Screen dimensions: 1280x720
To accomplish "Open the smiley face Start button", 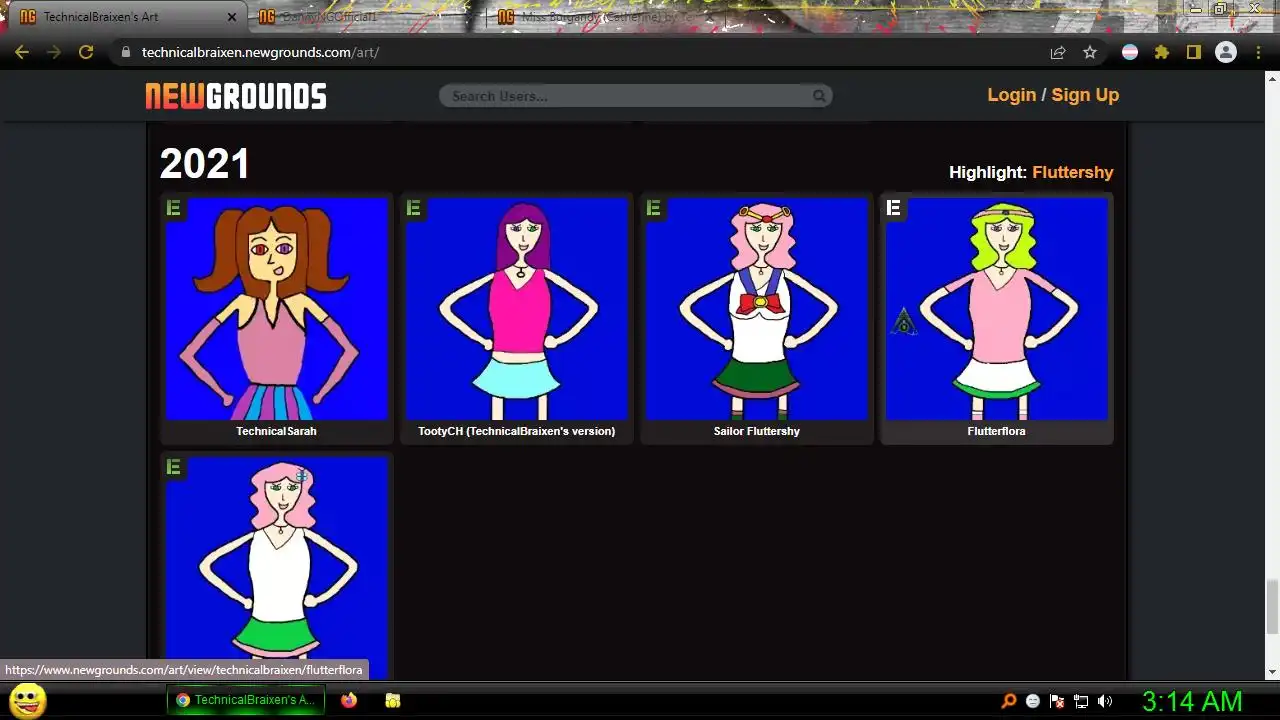I will (28, 700).
